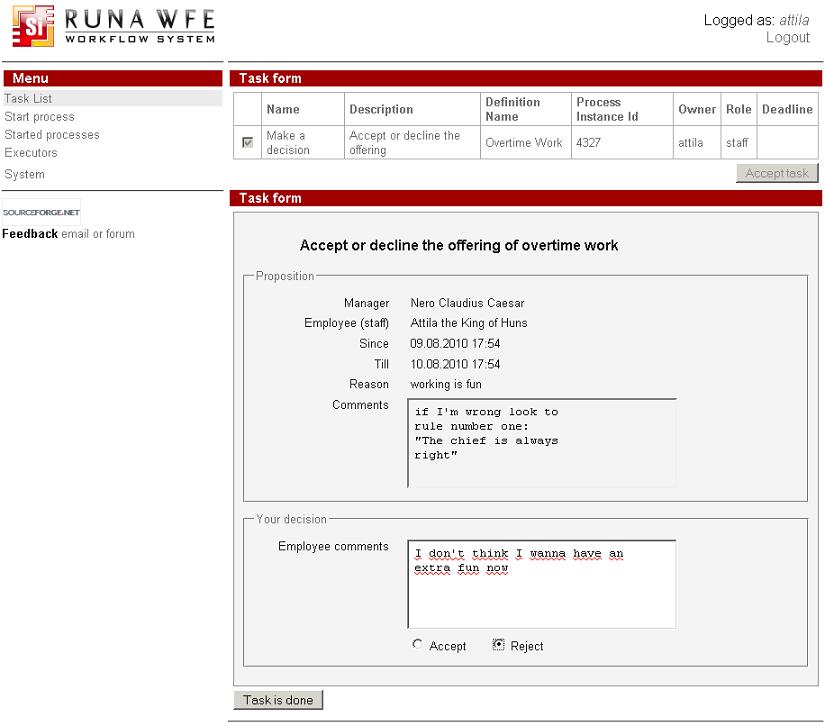Click the Comments proposition text box

541,443
